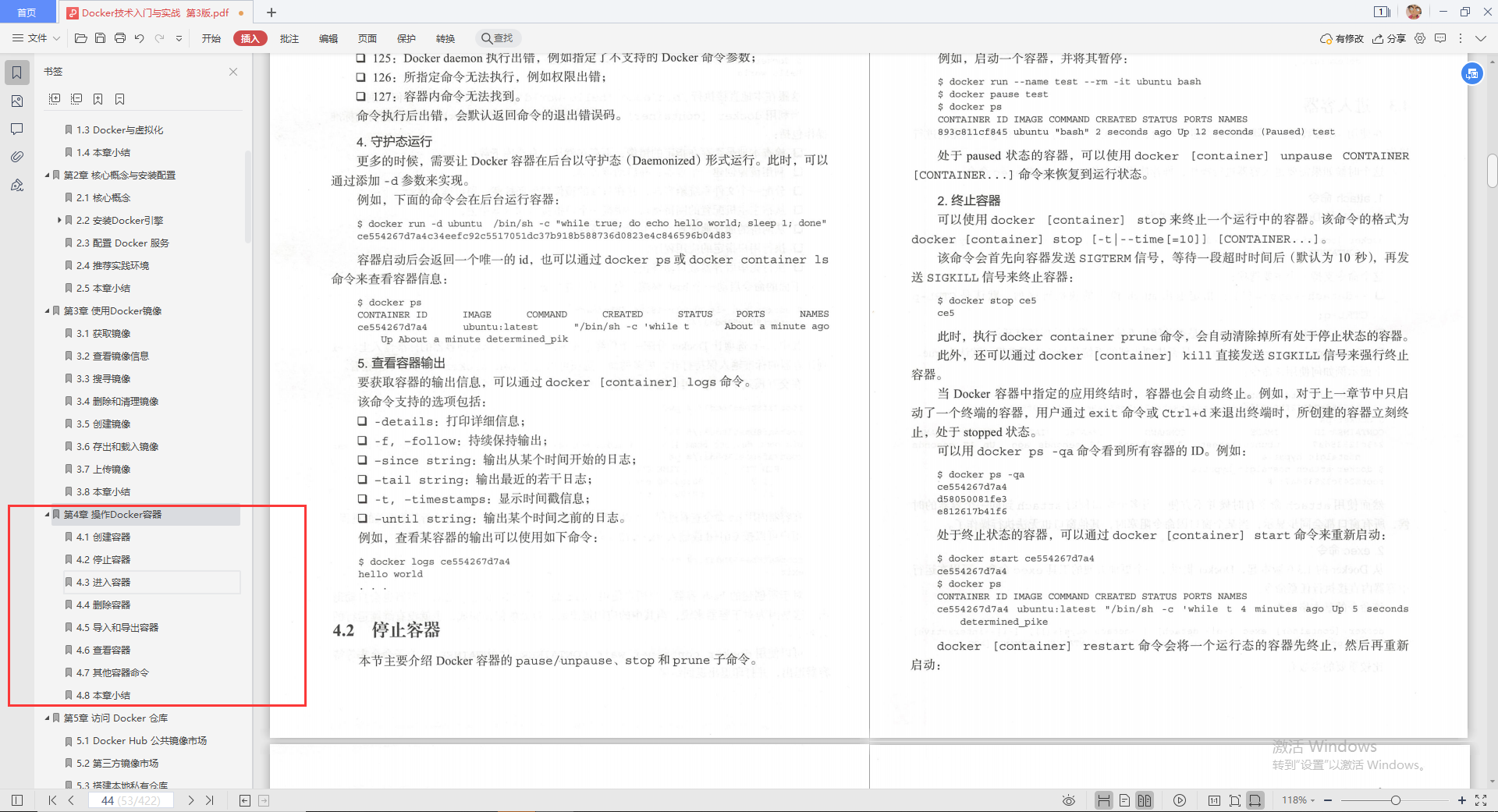Click the zoom slider handle
This screenshot has height=812, width=1498.
point(1395,800)
